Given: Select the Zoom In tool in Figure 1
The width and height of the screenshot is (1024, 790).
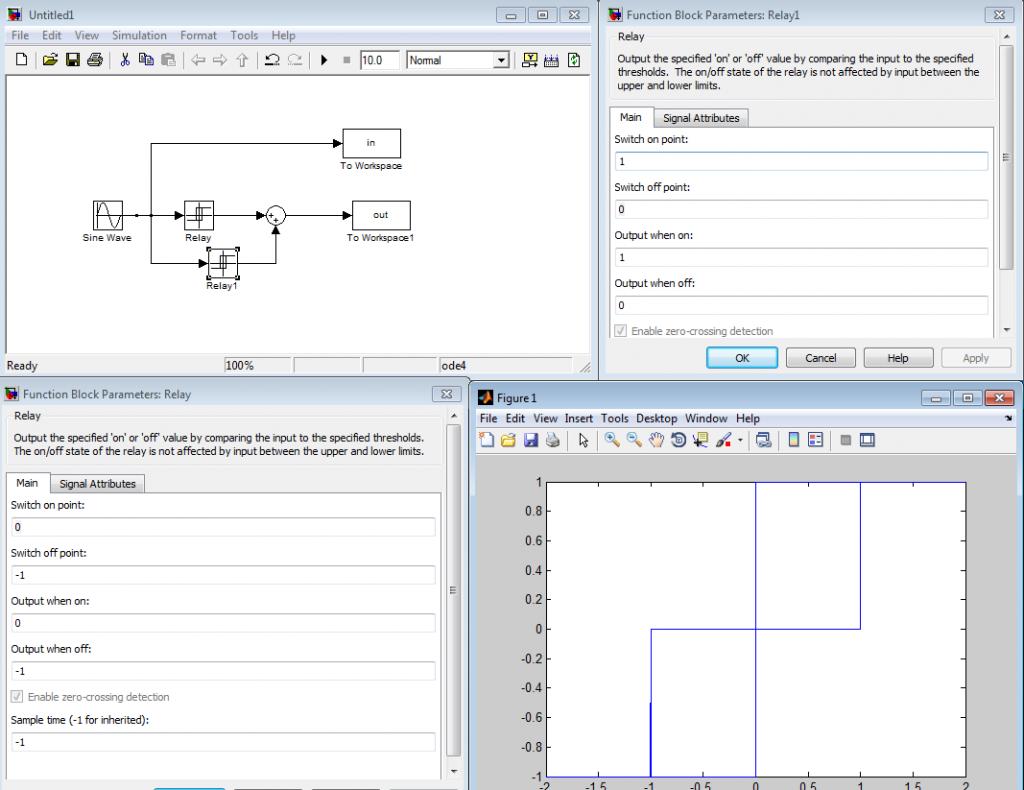Looking at the screenshot, I should click(612, 440).
